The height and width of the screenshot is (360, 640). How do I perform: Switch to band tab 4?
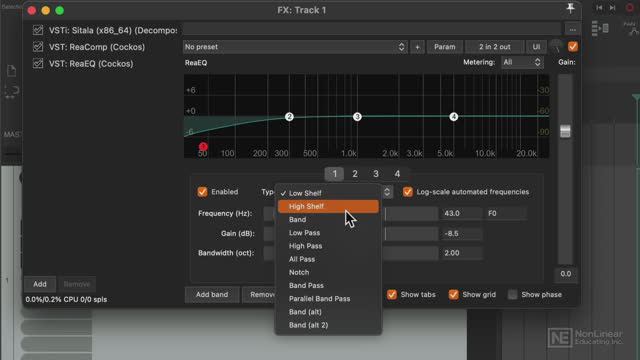[397, 174]
